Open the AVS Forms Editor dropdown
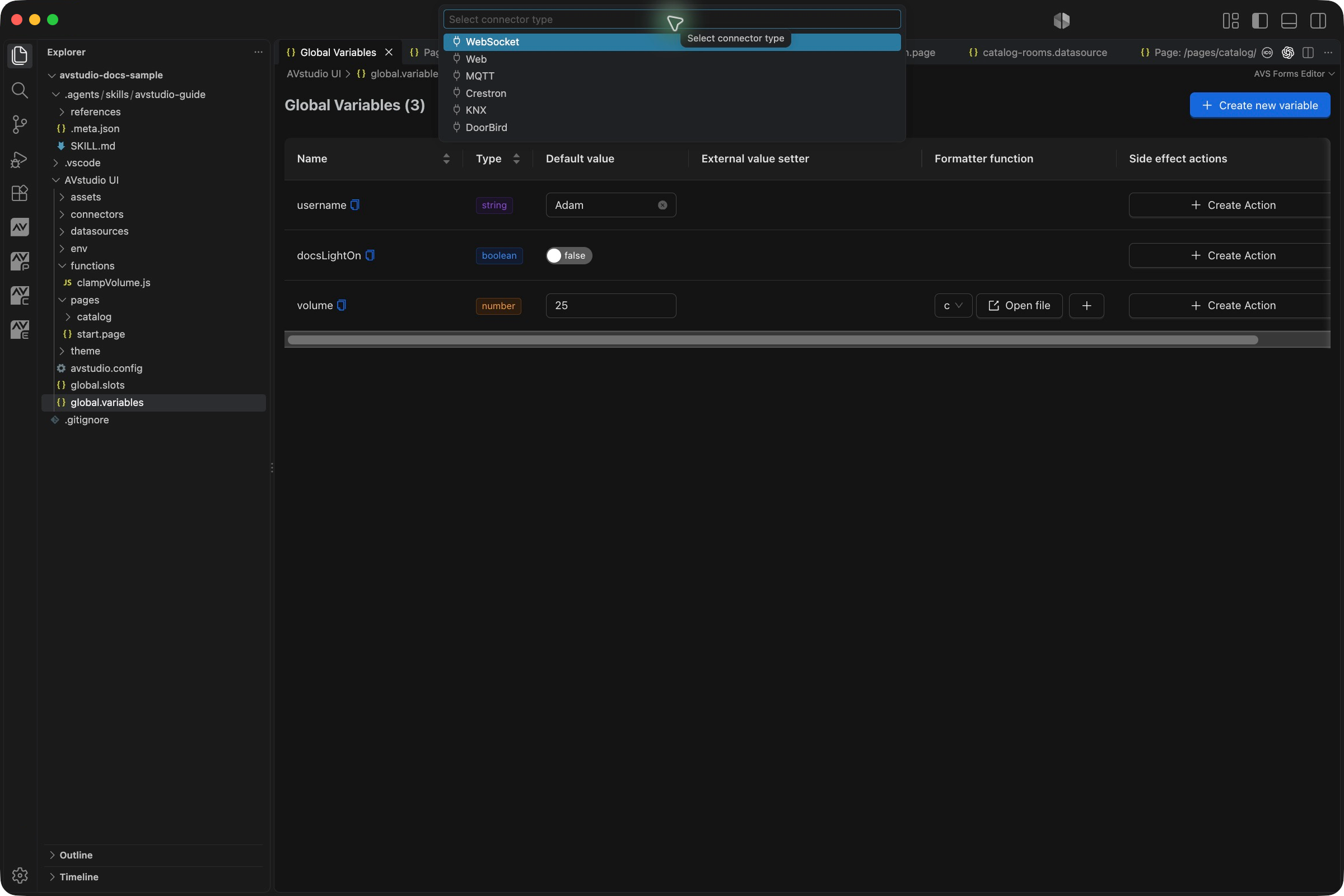 point(1294,74)
